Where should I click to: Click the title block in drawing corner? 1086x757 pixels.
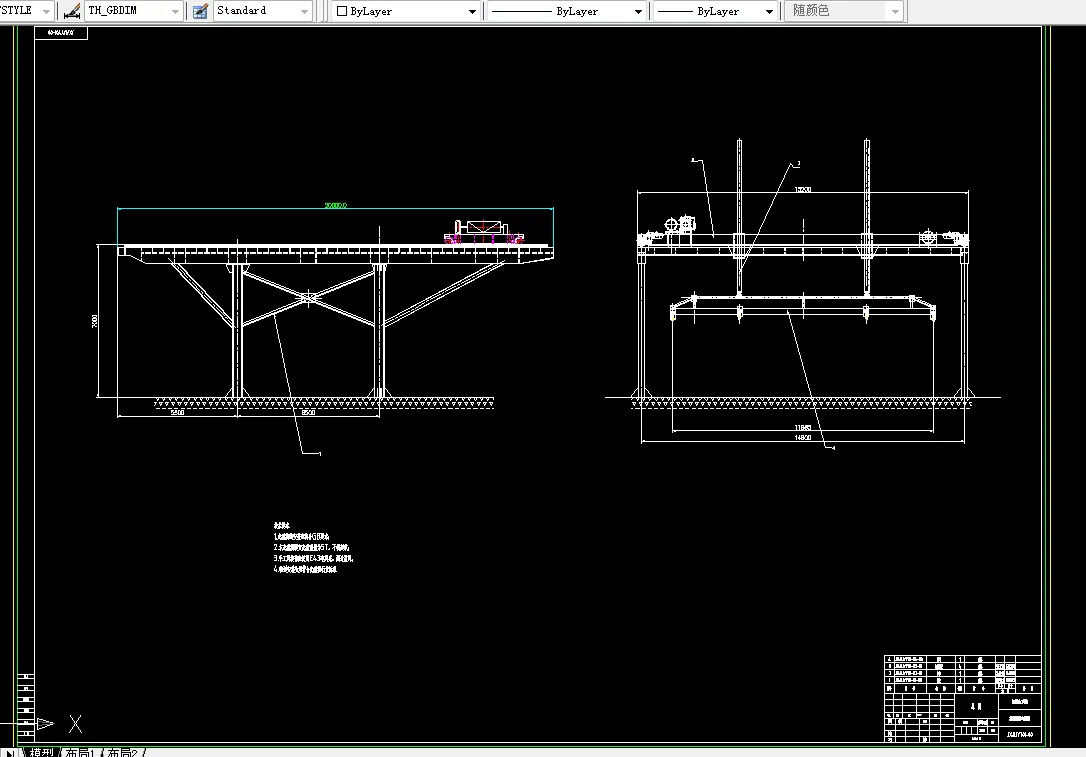pyautogui.click(x=963, y=698)
